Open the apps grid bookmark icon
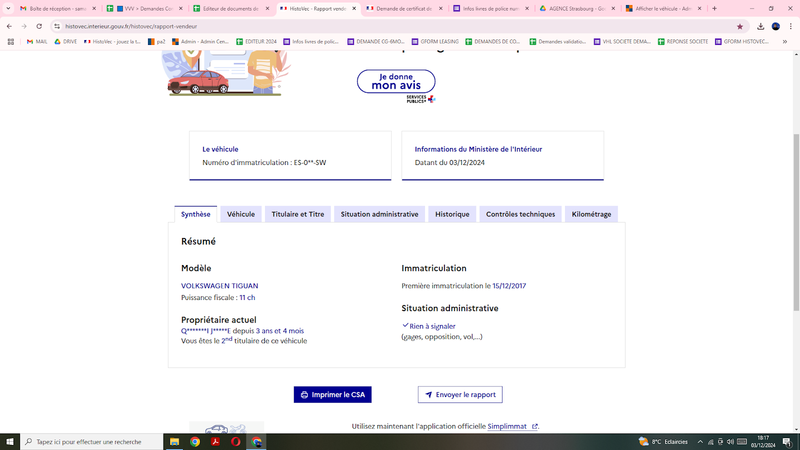800x450 pixels. 11,42
